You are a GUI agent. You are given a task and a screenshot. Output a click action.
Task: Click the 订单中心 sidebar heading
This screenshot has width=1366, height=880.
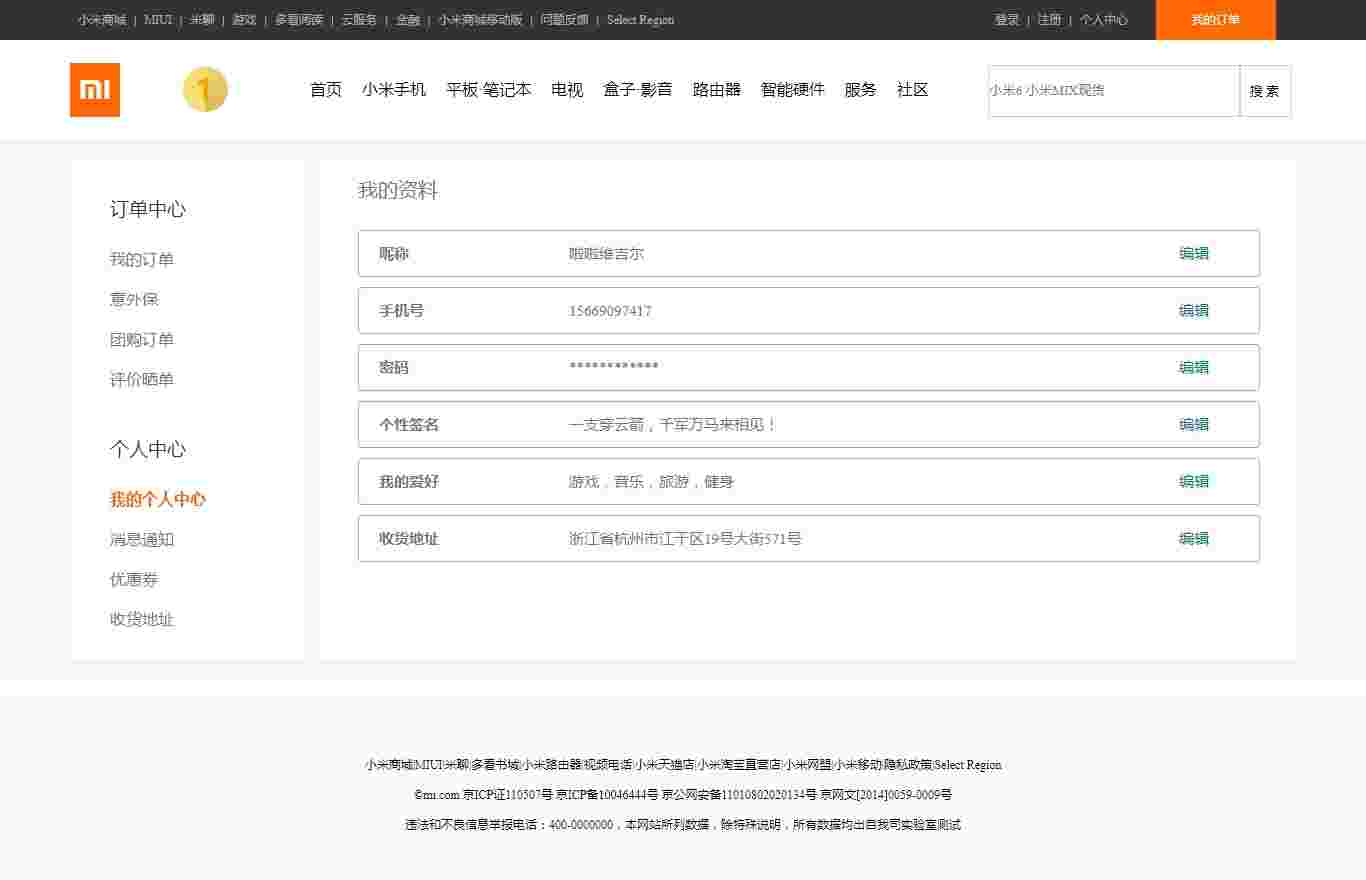coord(148,209)
